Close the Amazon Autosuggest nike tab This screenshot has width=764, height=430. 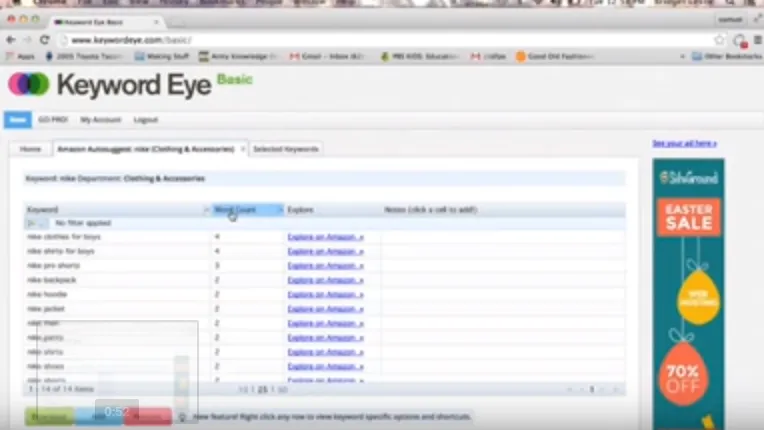click(x=242, y=149)
